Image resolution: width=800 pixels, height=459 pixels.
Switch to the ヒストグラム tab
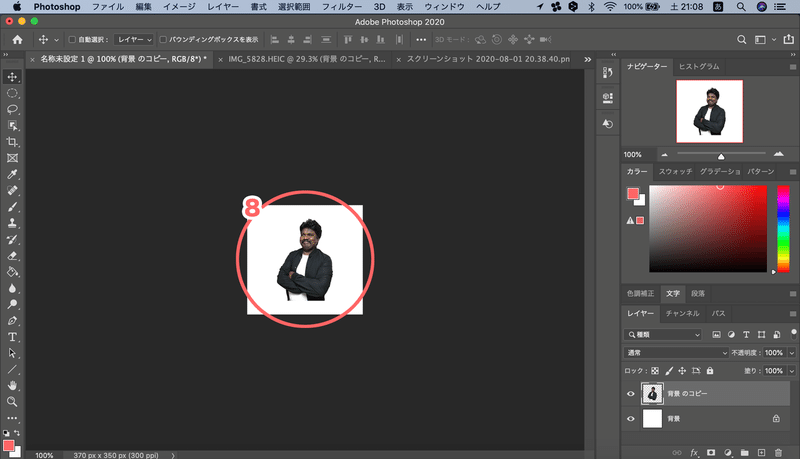698,66
